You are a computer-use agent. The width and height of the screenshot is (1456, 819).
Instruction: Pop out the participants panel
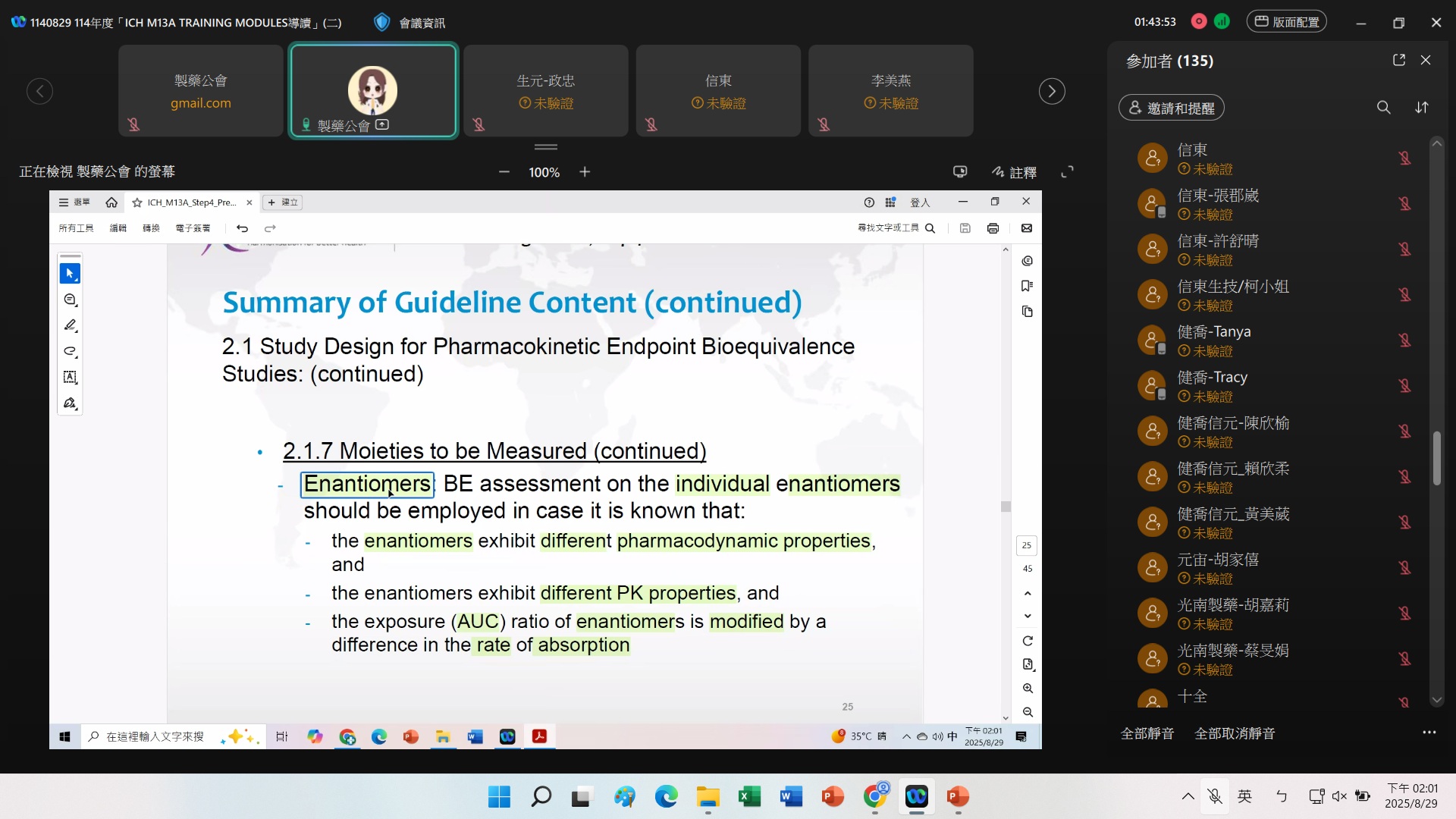tap(1399, 60)
